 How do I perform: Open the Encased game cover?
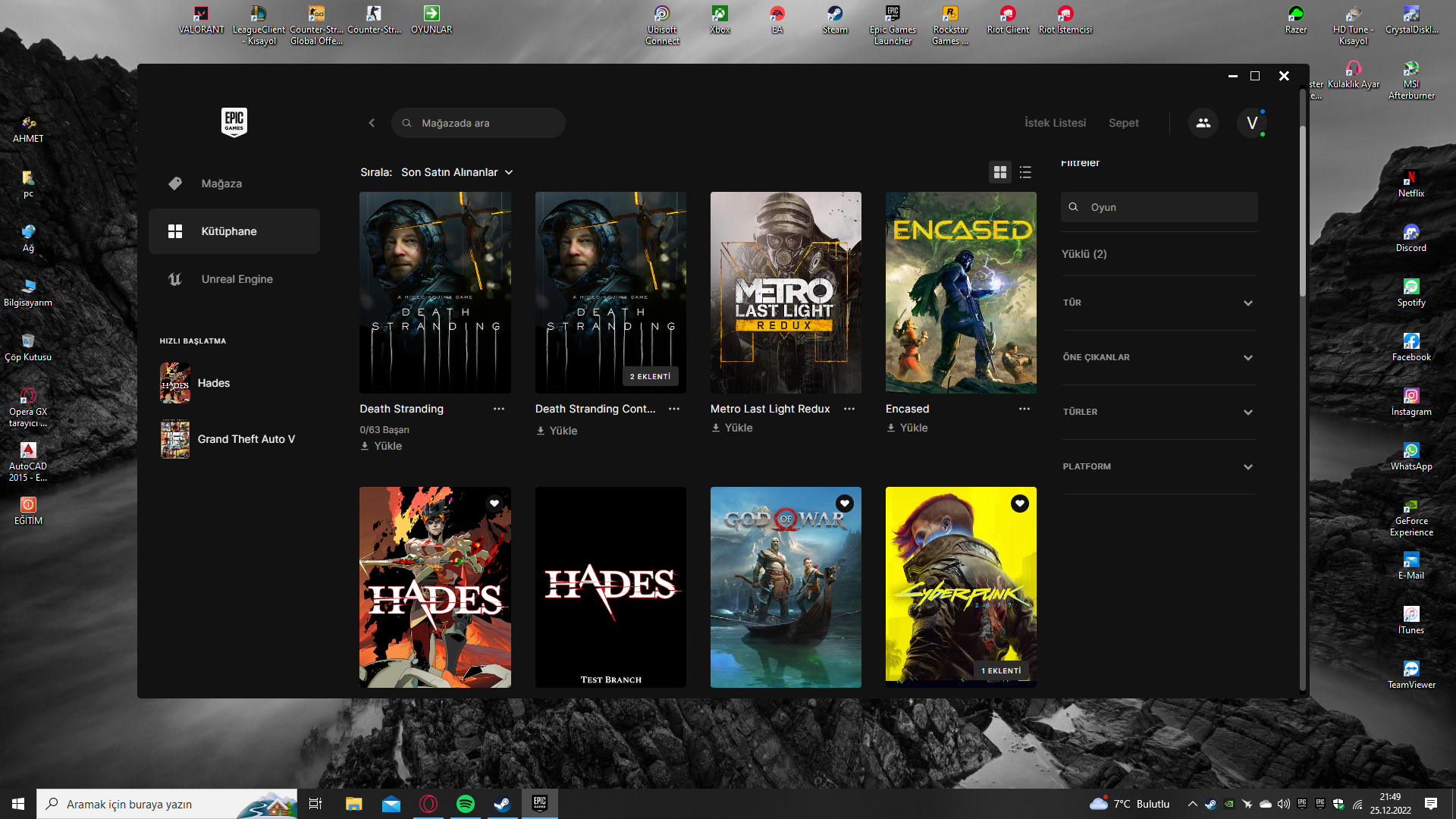[x=961, y=293]
